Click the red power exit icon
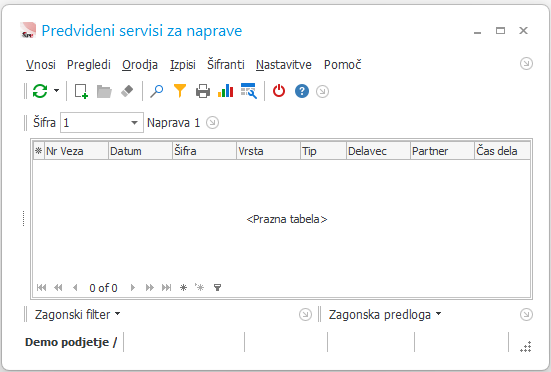This screenshot has width=551, height=372. [279, 91]
